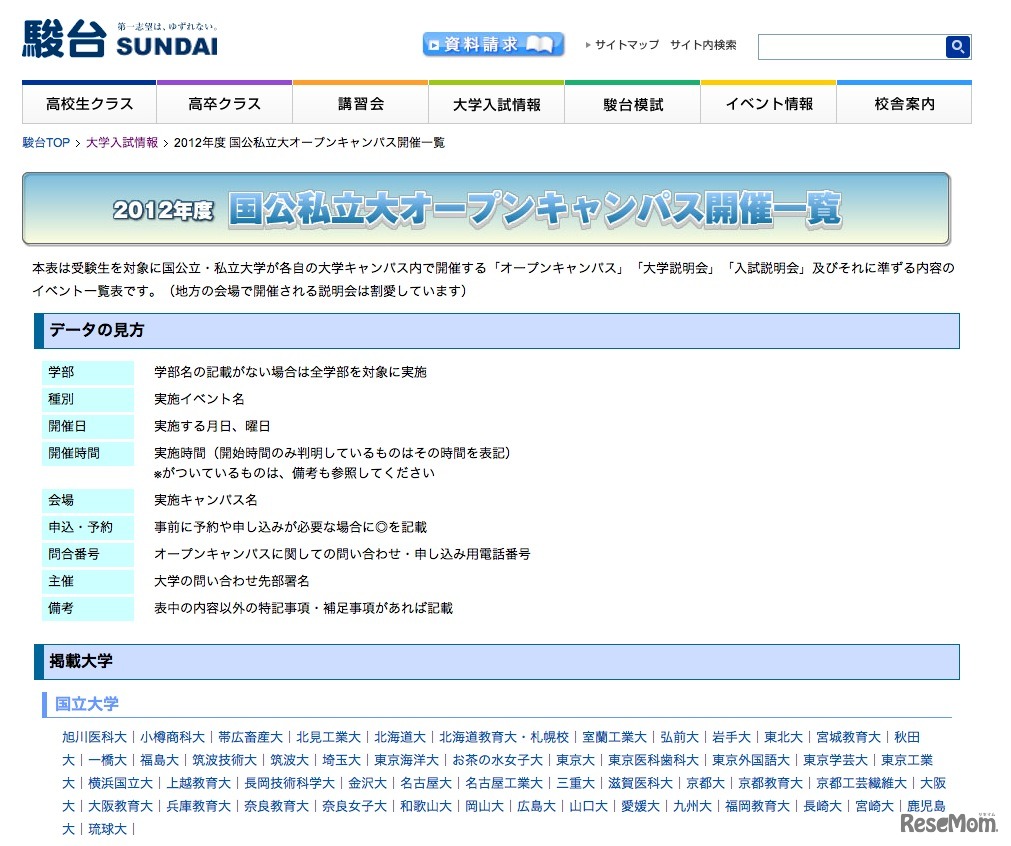Open the 高卒クラス tab
1011x846 pixels.
click(224, 103)
